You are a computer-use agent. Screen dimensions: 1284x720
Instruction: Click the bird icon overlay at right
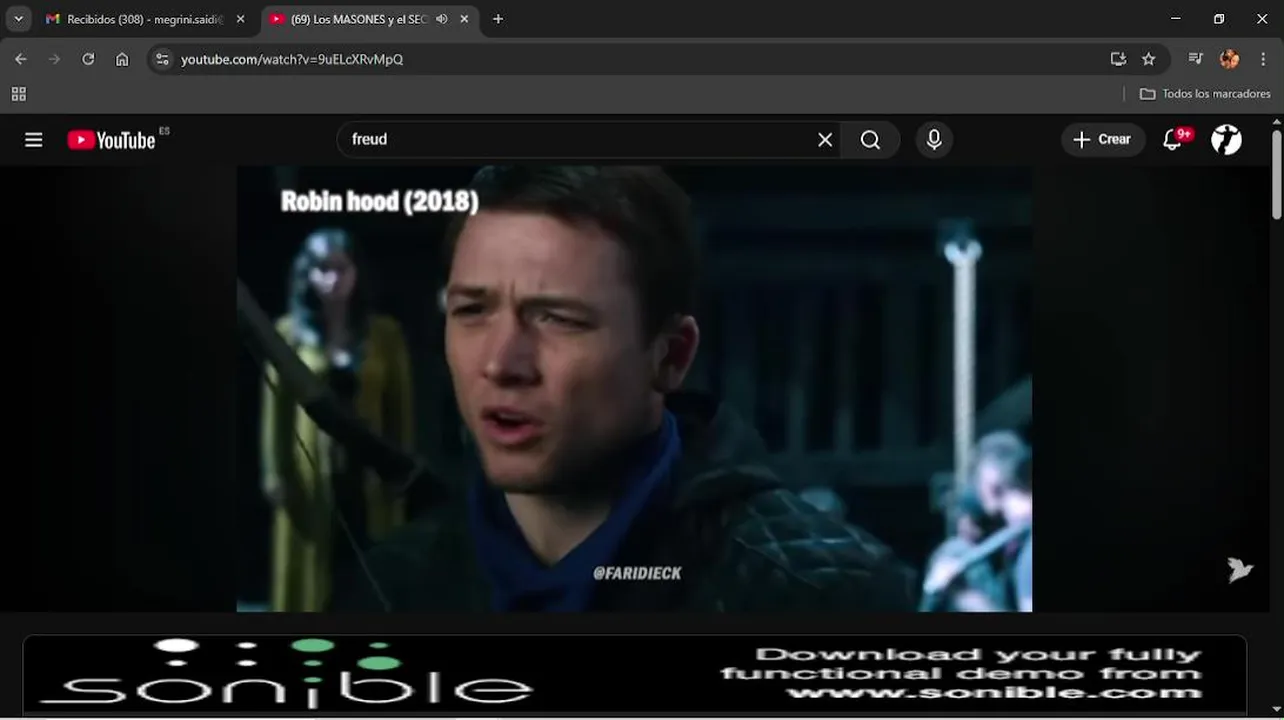(1240, 571)
